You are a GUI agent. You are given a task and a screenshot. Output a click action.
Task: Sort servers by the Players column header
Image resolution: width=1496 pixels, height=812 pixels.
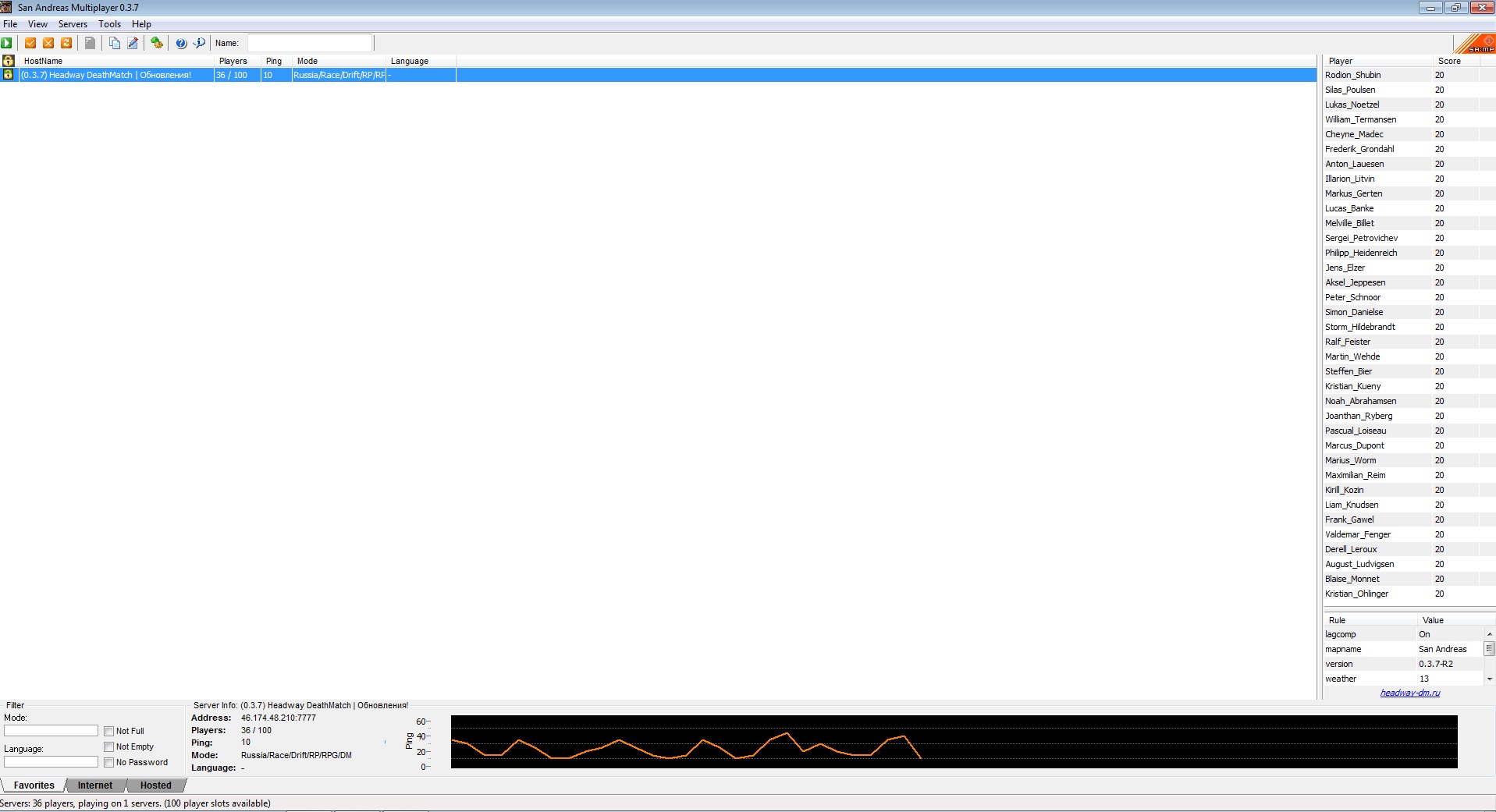coord(238,61)
